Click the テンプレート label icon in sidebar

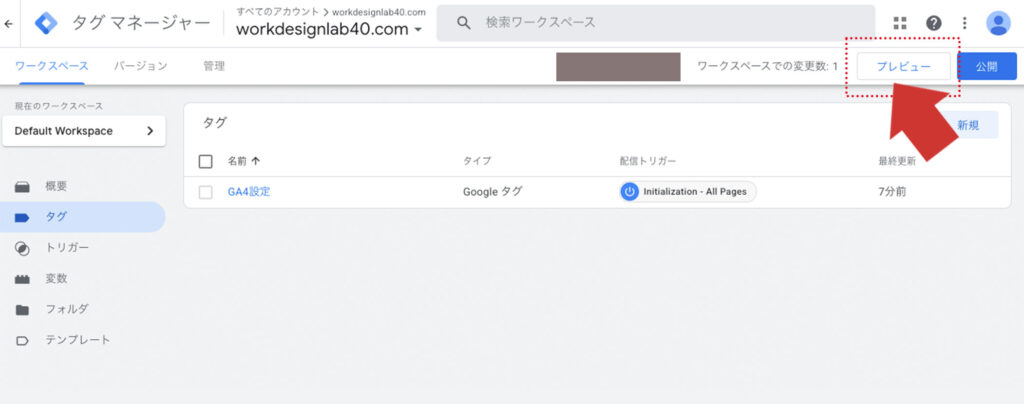pos(22,341)
